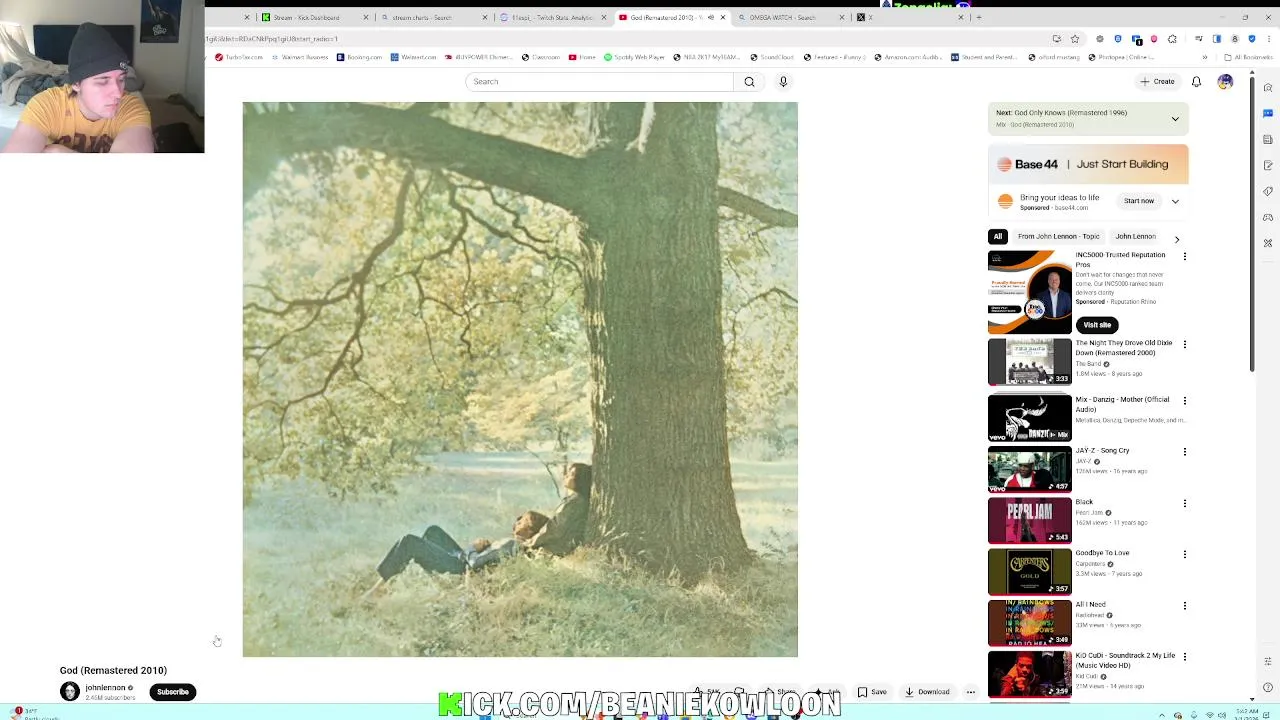Switch to the OMEGA WATCH - Search tab
The image size is (1280, 720).
click(x=788, y=17)
